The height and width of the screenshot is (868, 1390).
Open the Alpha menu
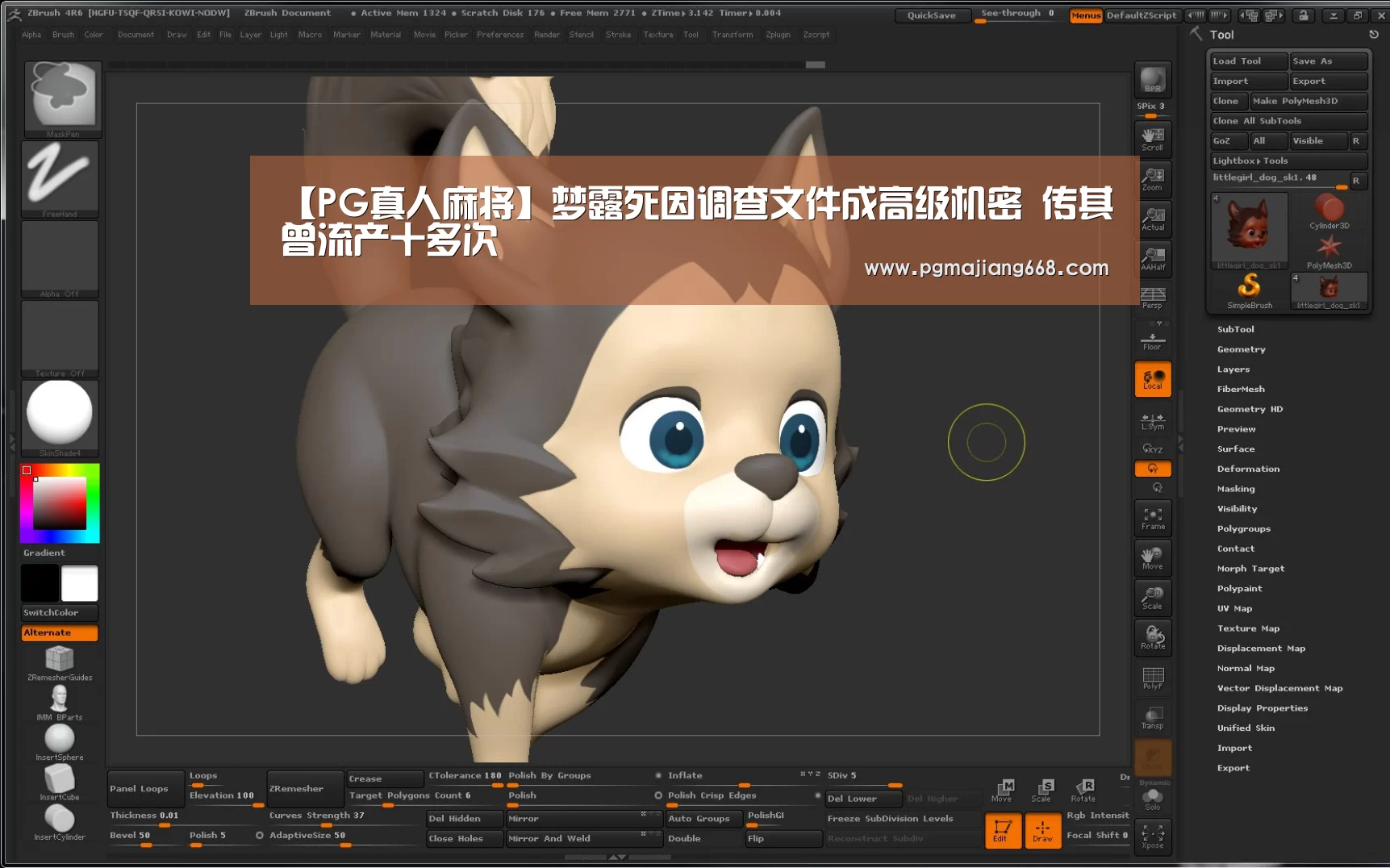[x=31, y=35]
